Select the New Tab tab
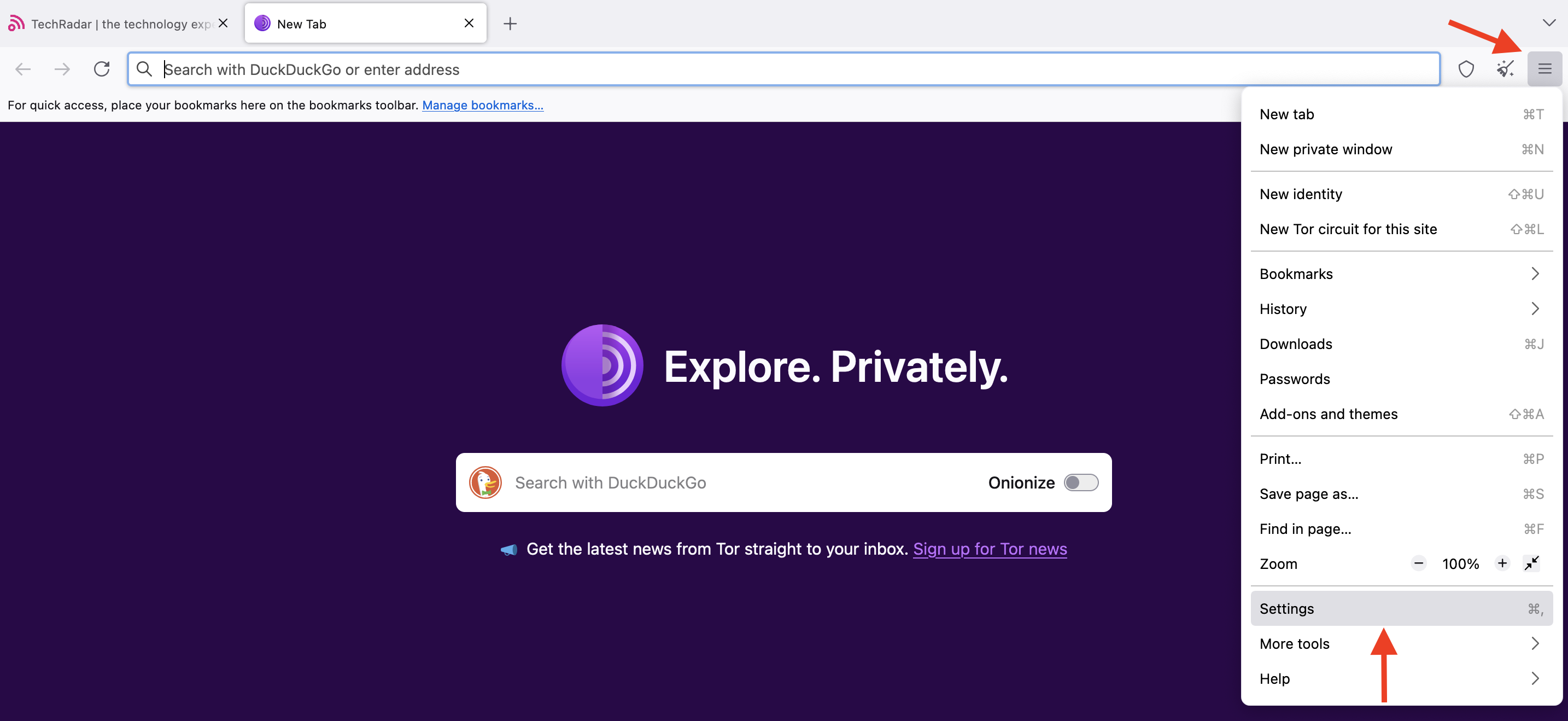This screenshot has height=721, width=1568. [365, 23]
